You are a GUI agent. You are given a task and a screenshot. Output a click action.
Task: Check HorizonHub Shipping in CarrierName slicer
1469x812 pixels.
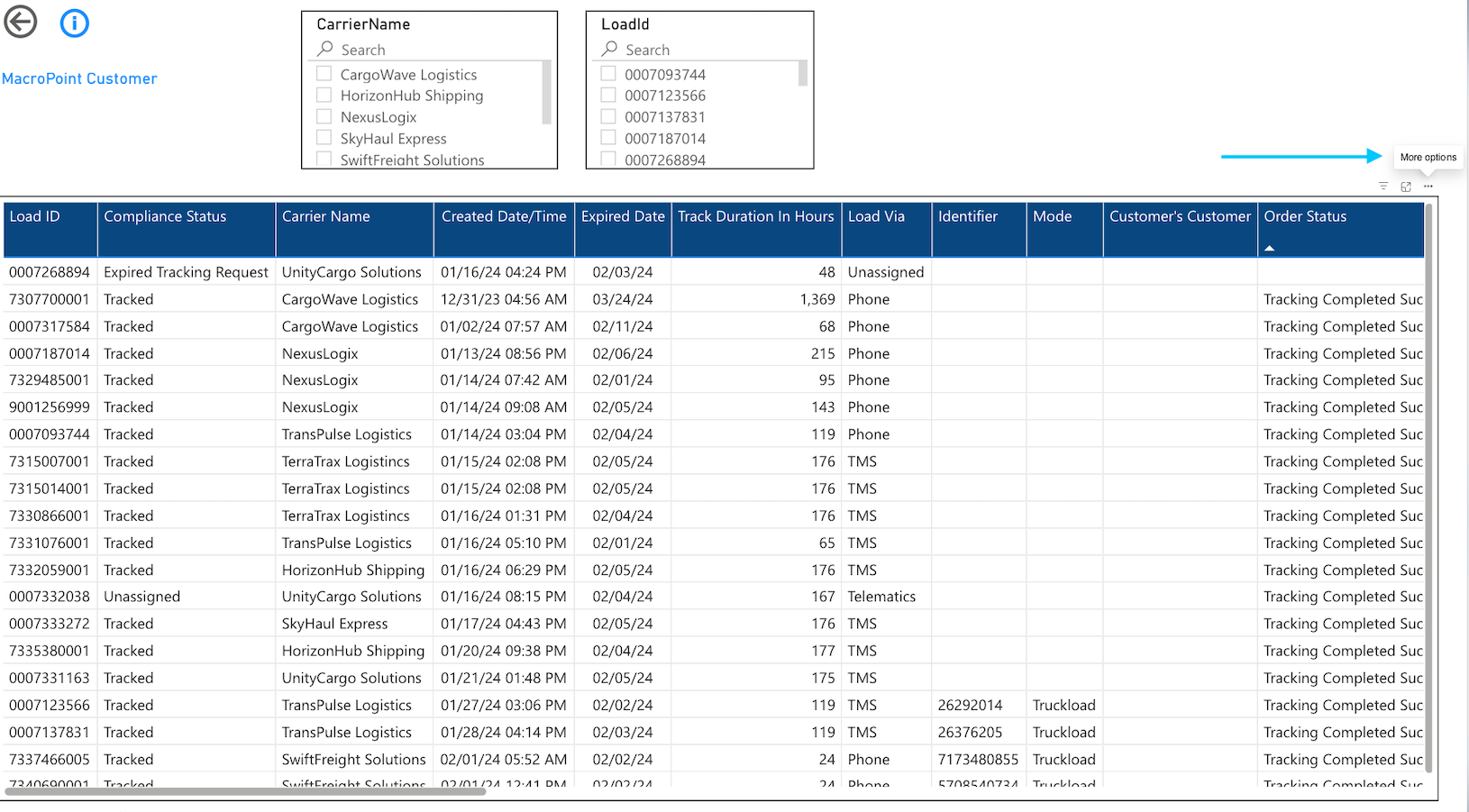tap(324, 95)
